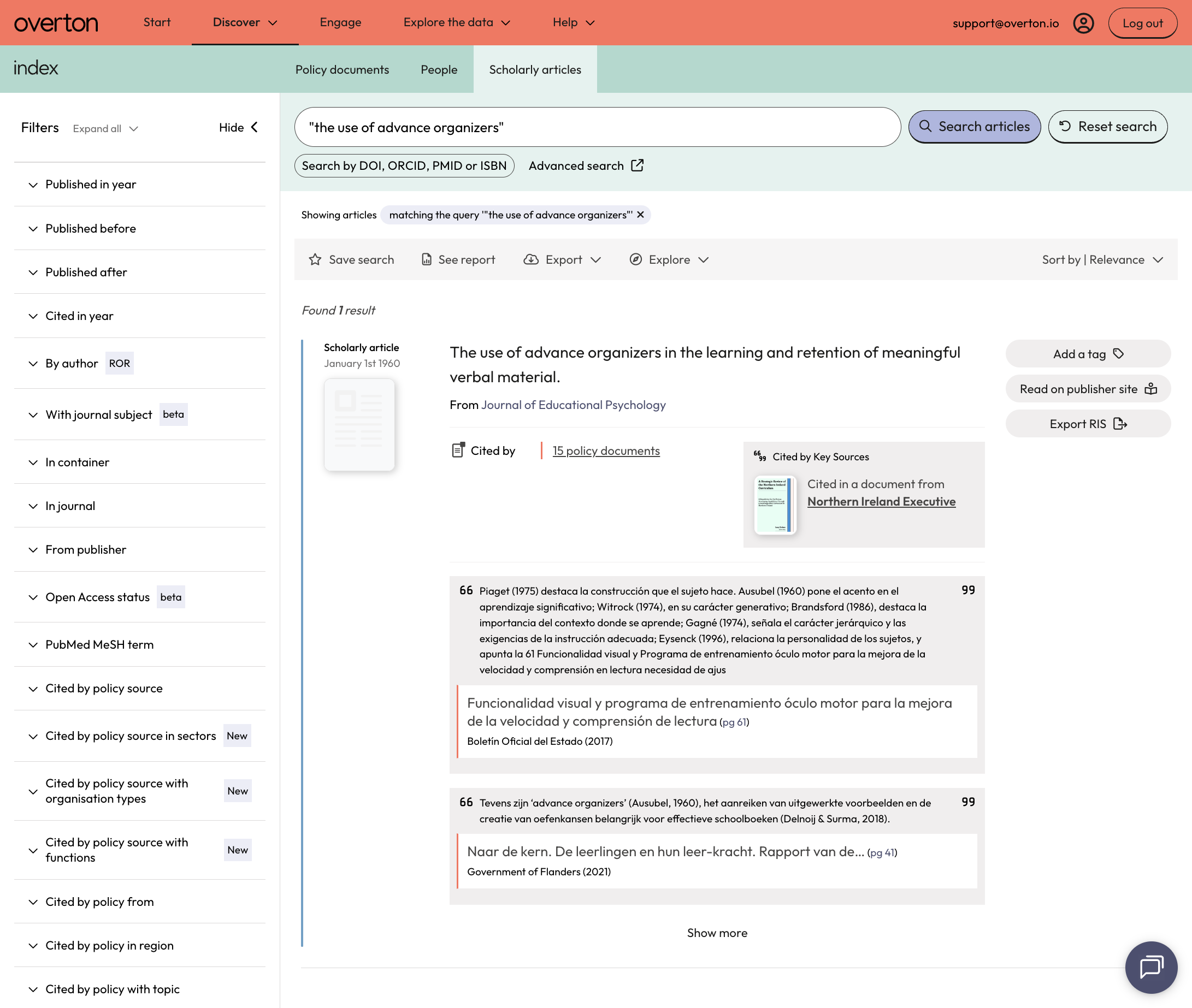Screen dimensions: 1192x1008
Task: Hide the Filters panel
Action: (238, 127)
